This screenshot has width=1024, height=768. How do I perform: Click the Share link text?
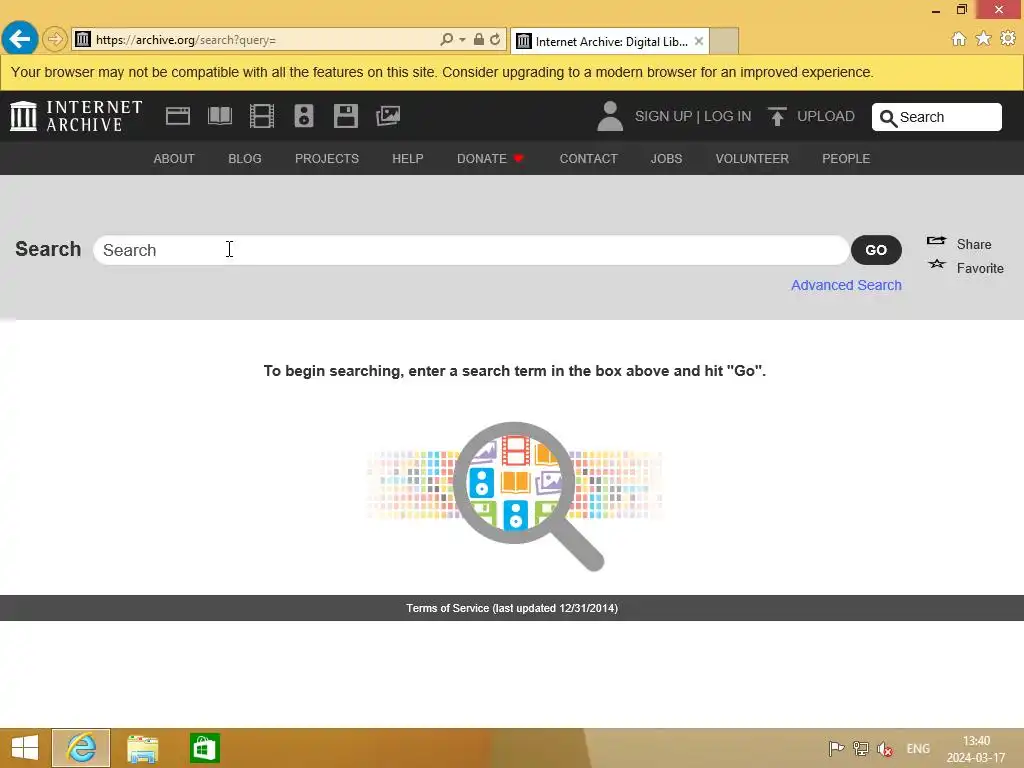pyautogui.click(x=974, y=244)
